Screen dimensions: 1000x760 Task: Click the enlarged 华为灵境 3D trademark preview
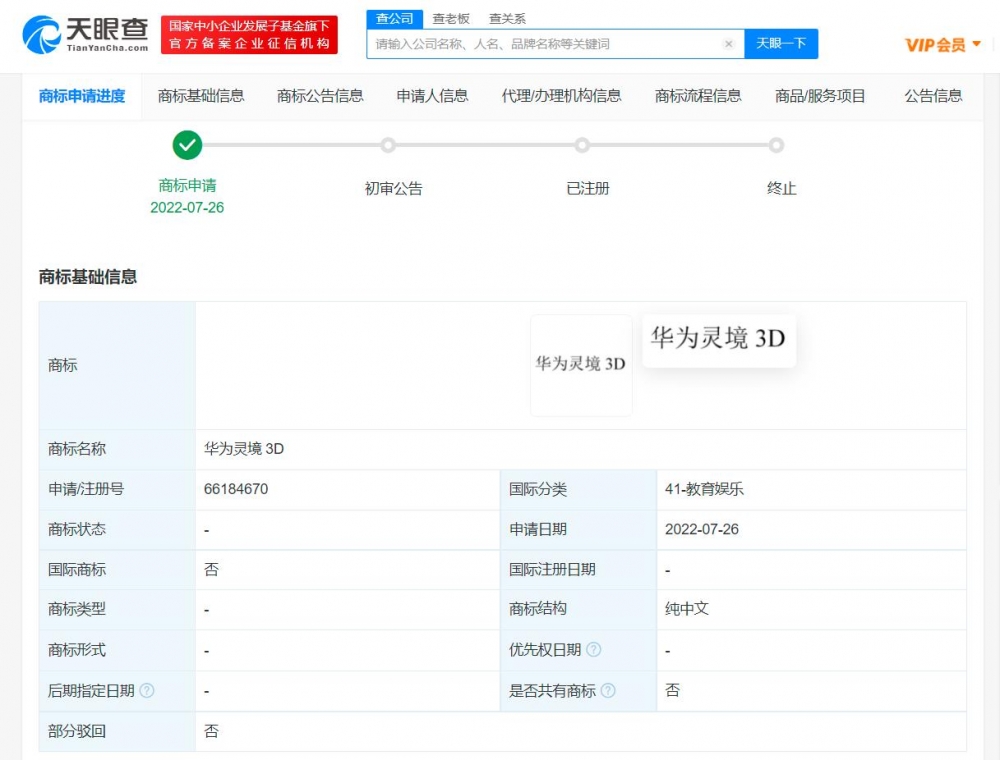(x=719, y=340)
